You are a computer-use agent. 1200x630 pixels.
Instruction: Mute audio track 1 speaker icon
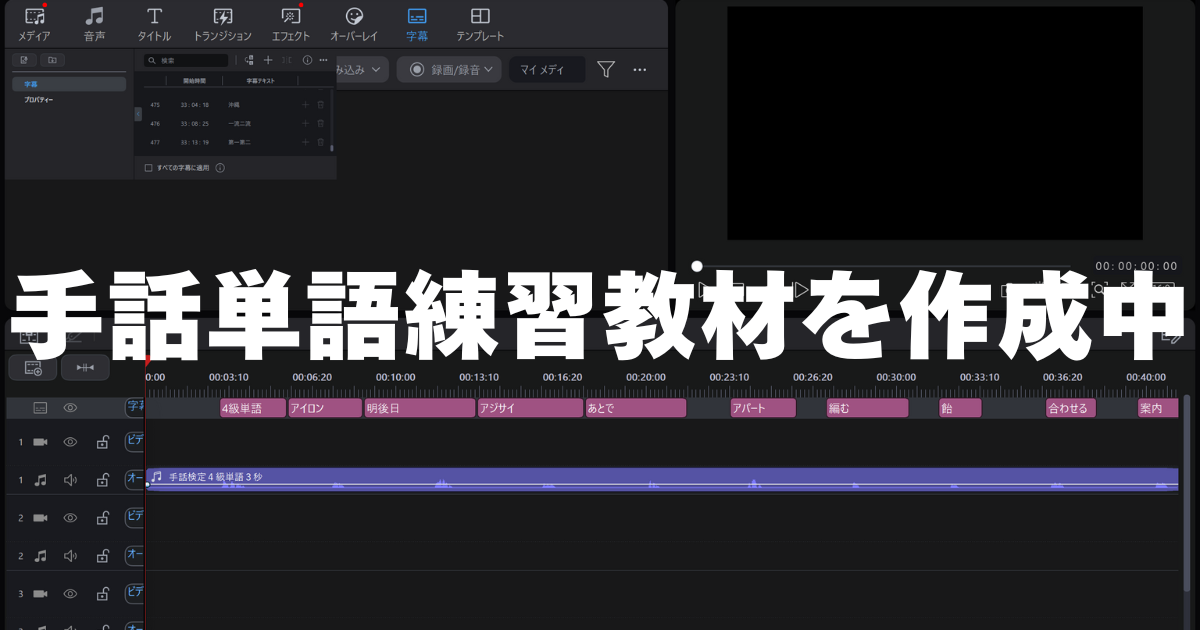point(70,480)
